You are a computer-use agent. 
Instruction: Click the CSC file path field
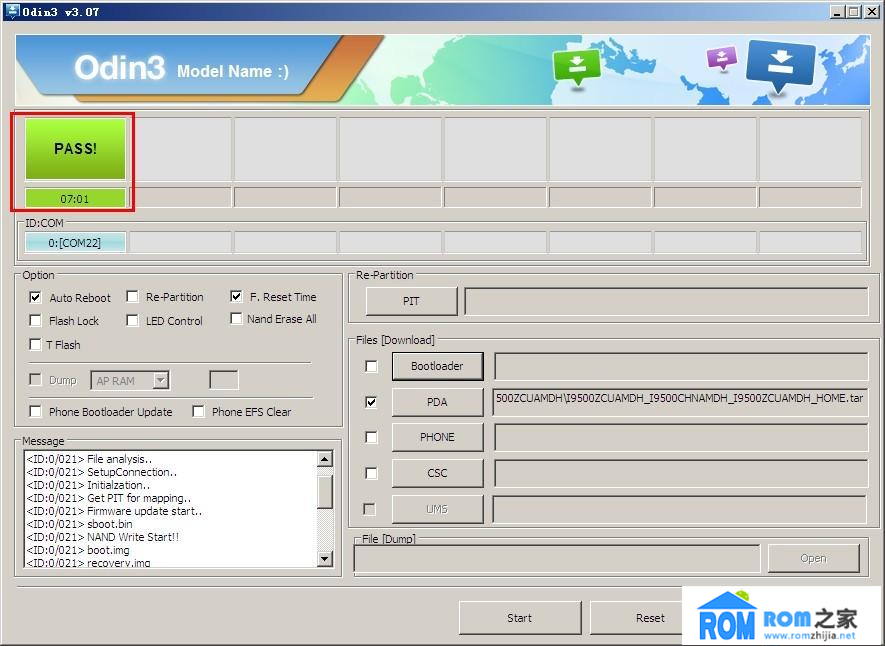[x=681, y=473]
